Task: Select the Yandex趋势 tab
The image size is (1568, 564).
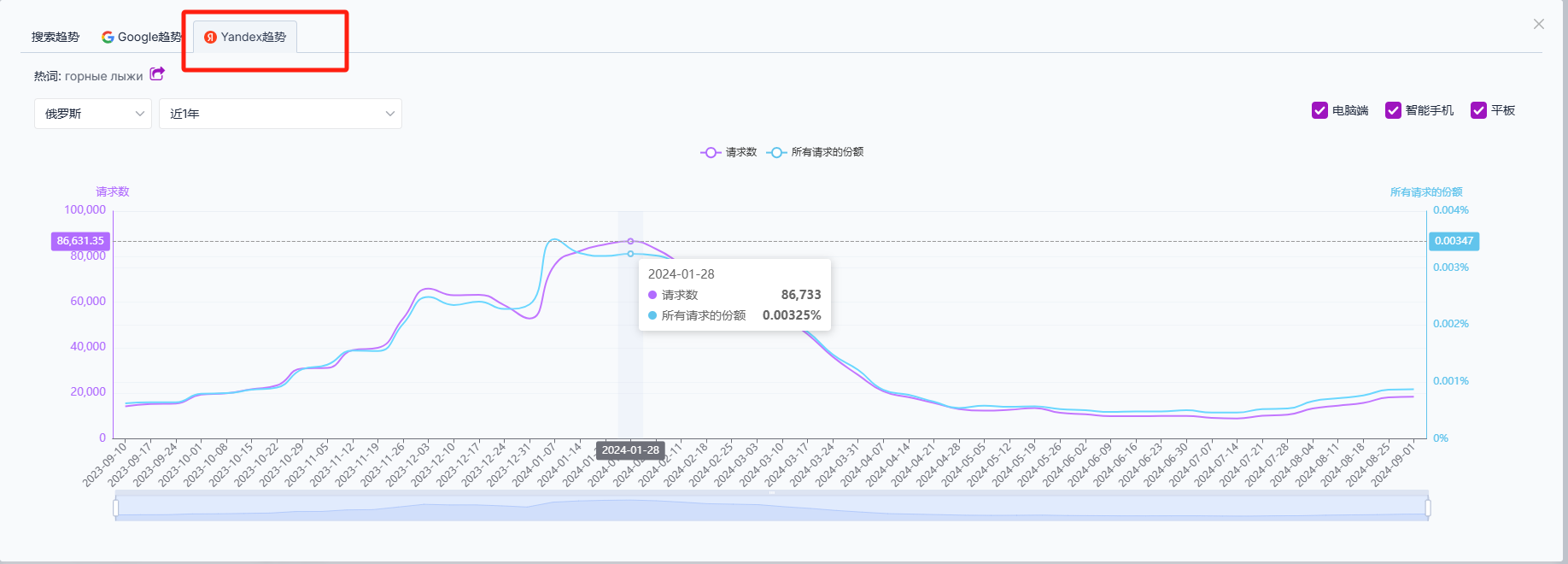Action: point(245,37)
